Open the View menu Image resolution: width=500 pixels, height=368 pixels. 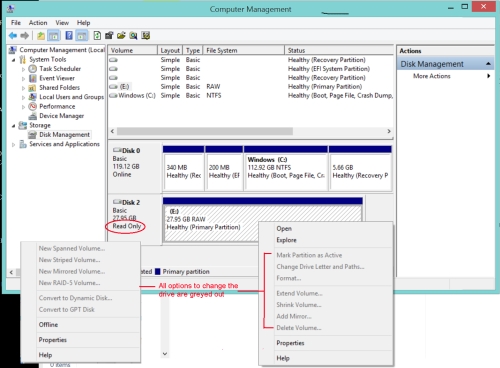click(x=62, y=23)
